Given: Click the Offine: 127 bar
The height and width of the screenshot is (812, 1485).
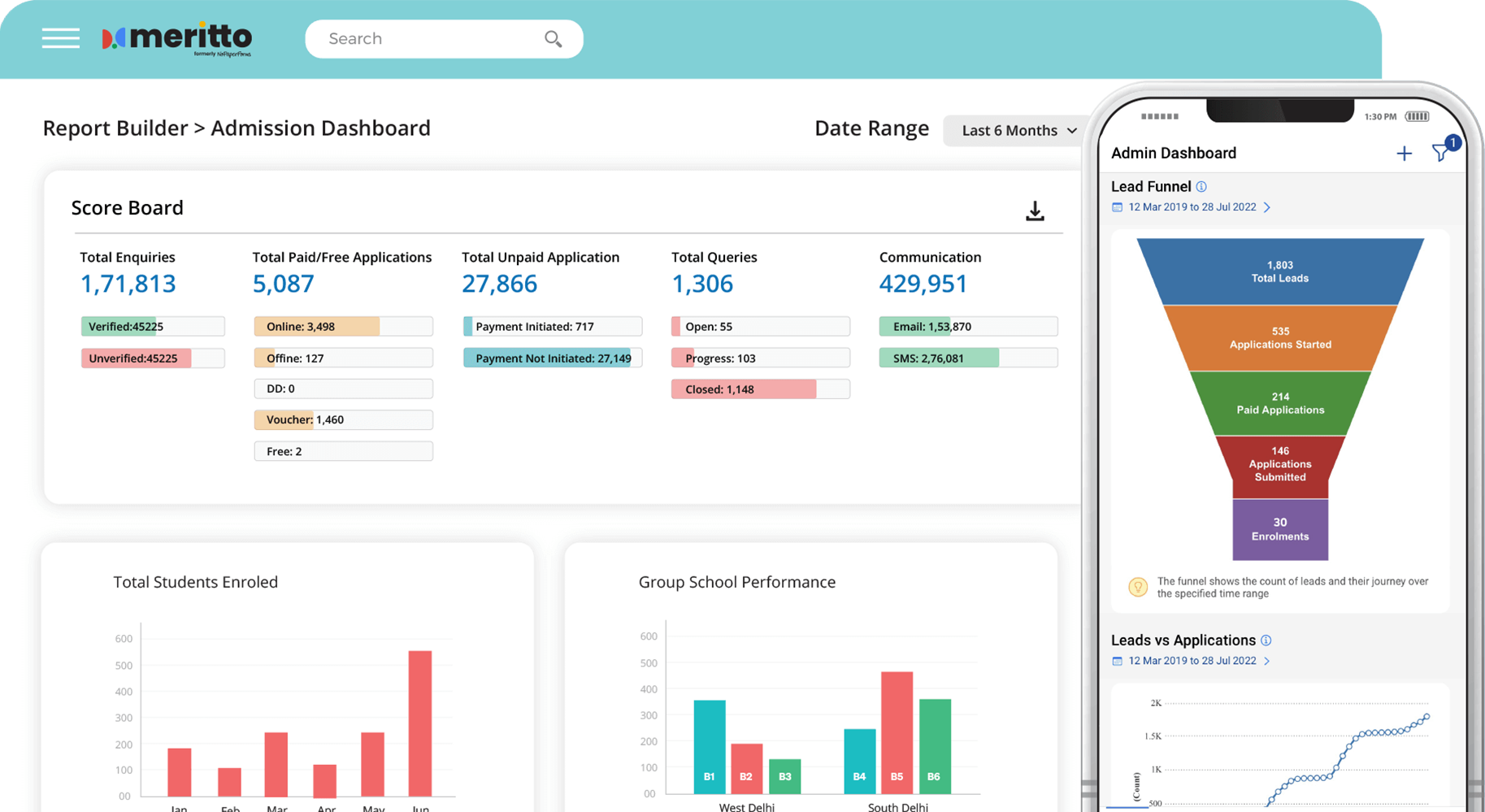Looking at the screenshot, I should pos(343,358).
